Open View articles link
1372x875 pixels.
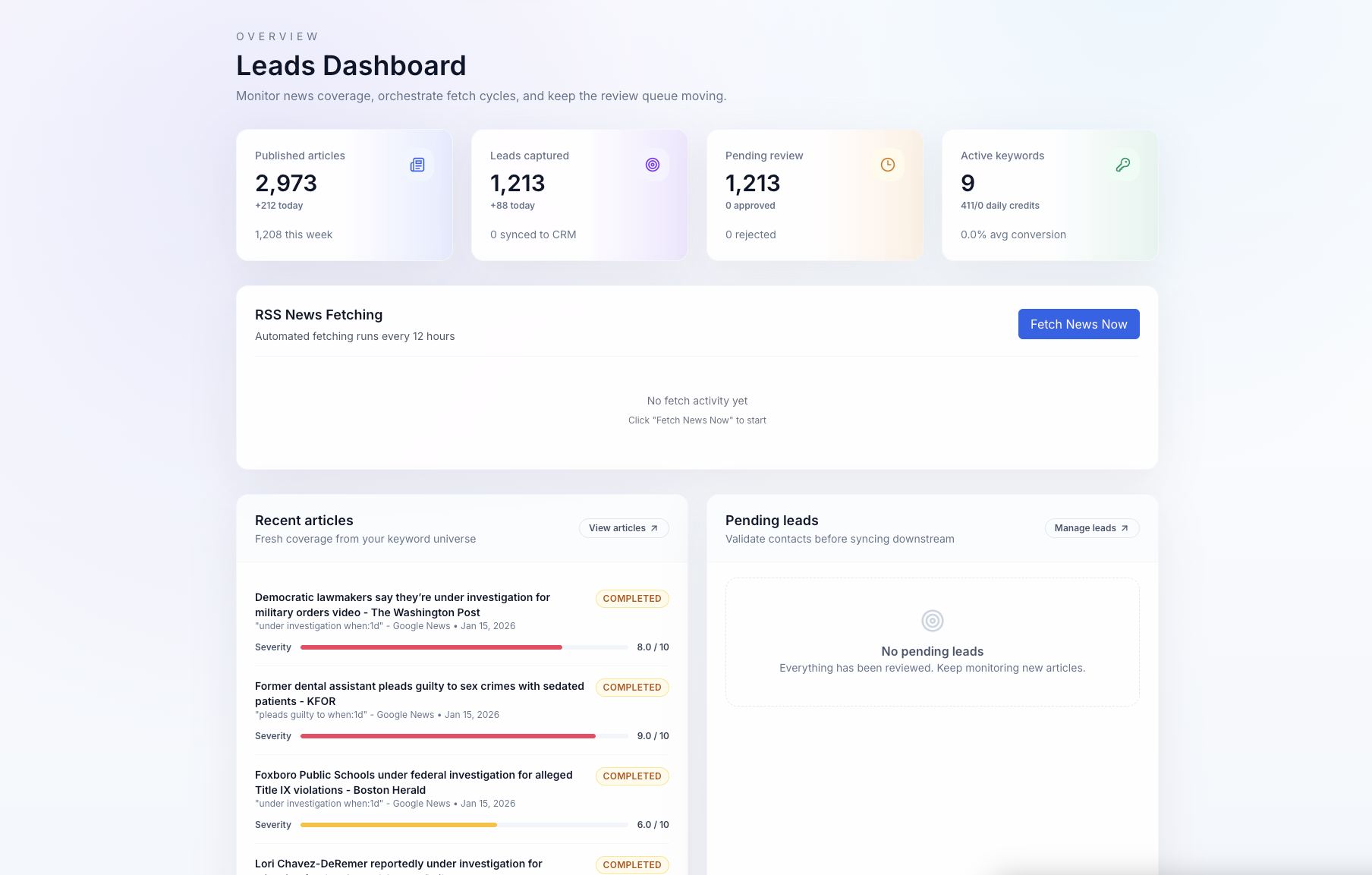[x=618, y=528]
